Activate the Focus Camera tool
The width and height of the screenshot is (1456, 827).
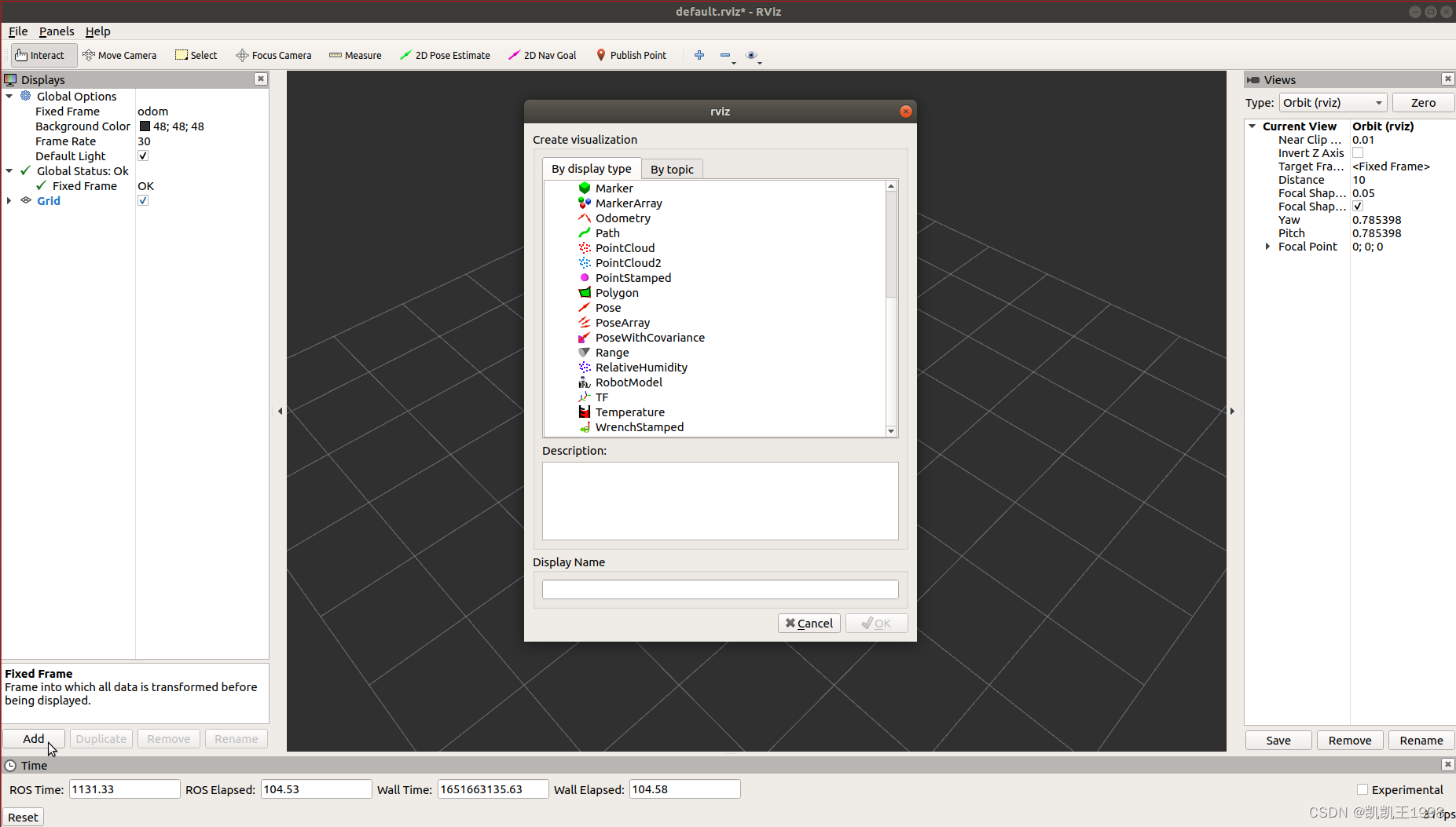[273, 55]
